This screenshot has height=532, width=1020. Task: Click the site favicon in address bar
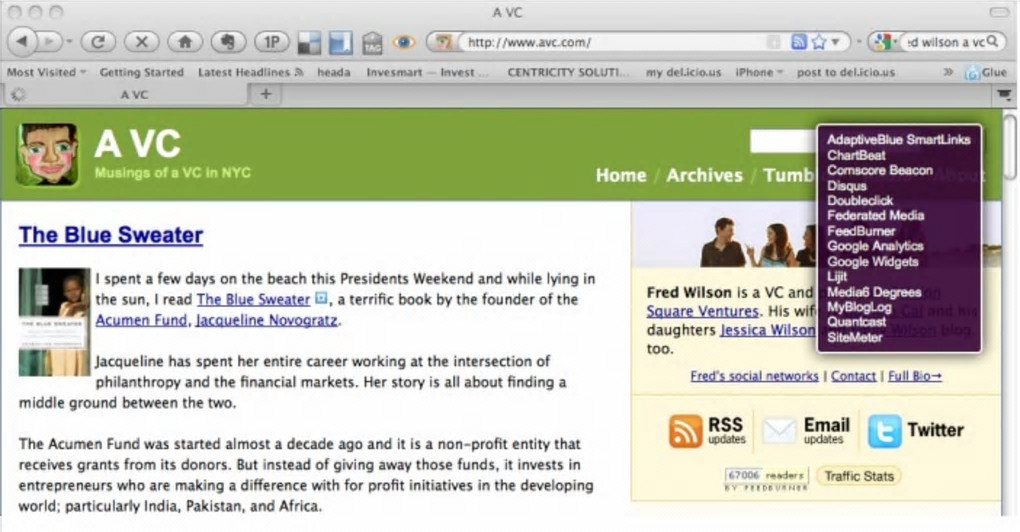pos(444,42)
